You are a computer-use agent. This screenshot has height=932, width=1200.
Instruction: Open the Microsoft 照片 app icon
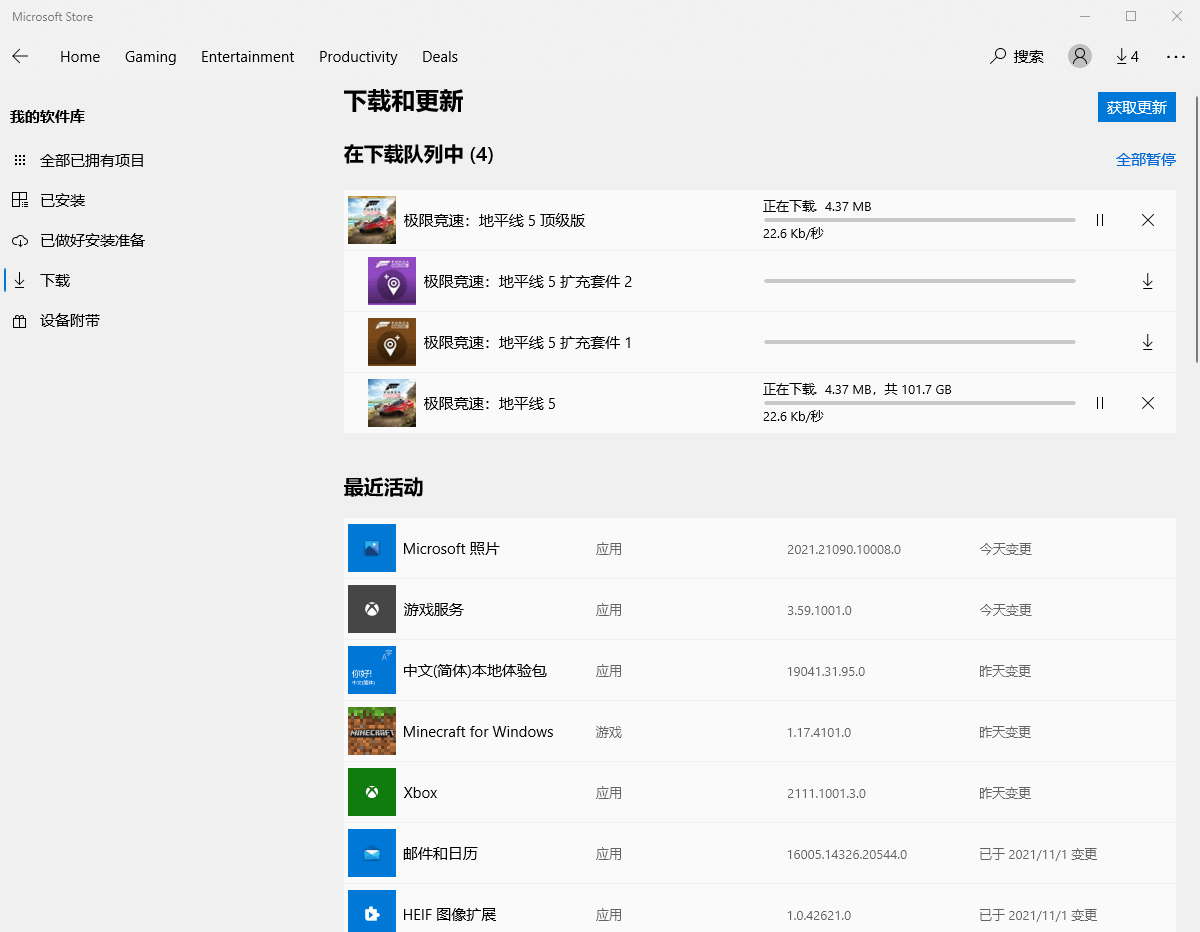click(x=372, y=548)
